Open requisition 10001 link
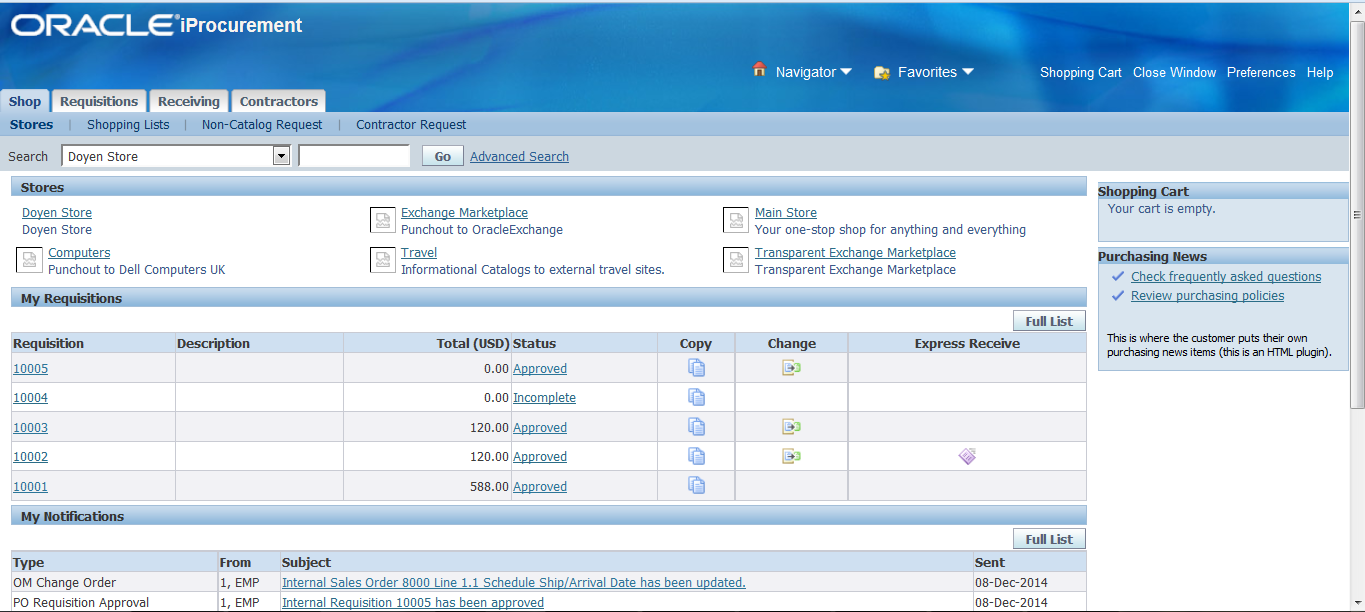The height and width of the screenshot is (612, 1365). (x=30, y=486)
